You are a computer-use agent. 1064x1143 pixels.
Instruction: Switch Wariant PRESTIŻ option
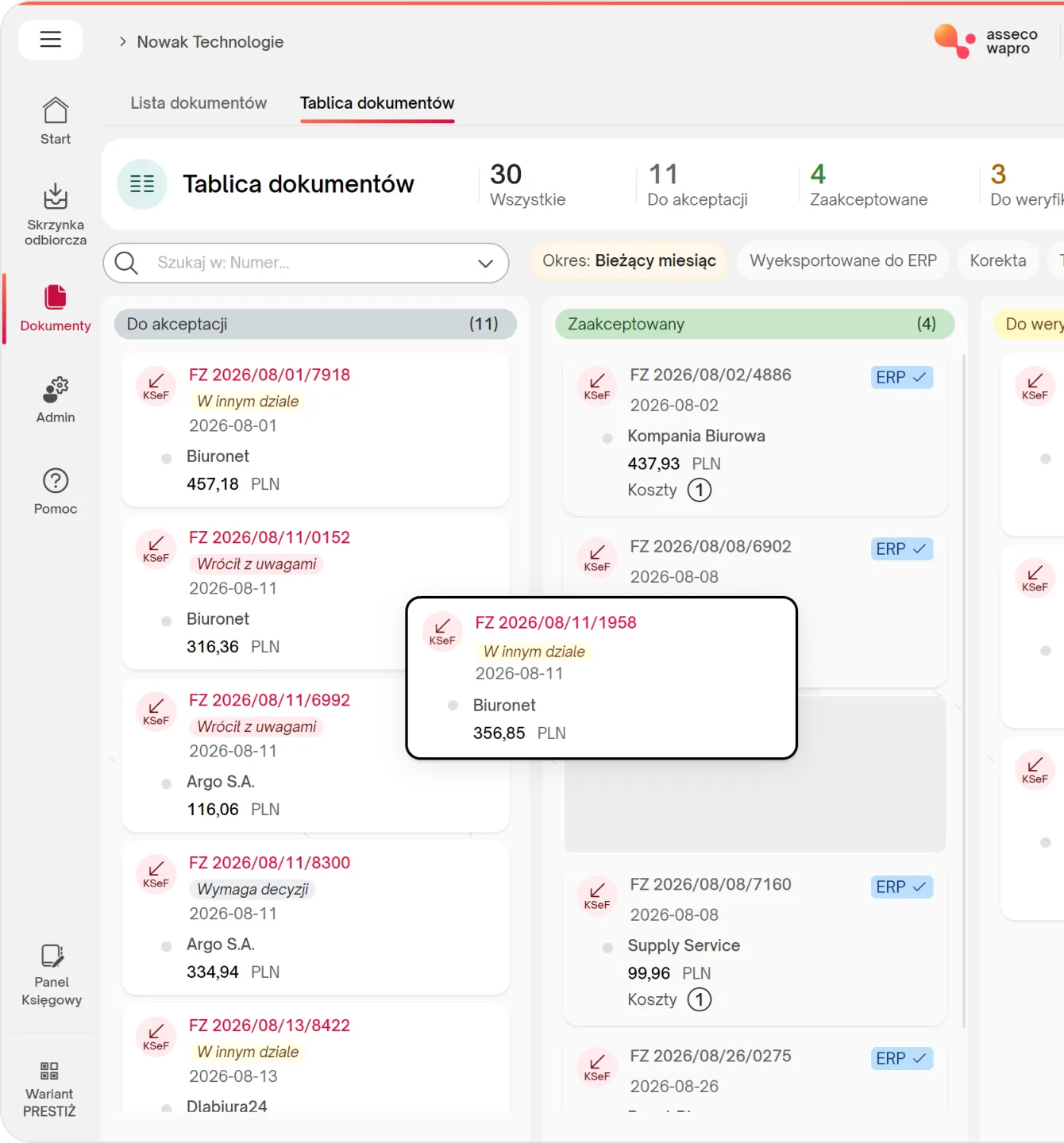coord(49,1090)
